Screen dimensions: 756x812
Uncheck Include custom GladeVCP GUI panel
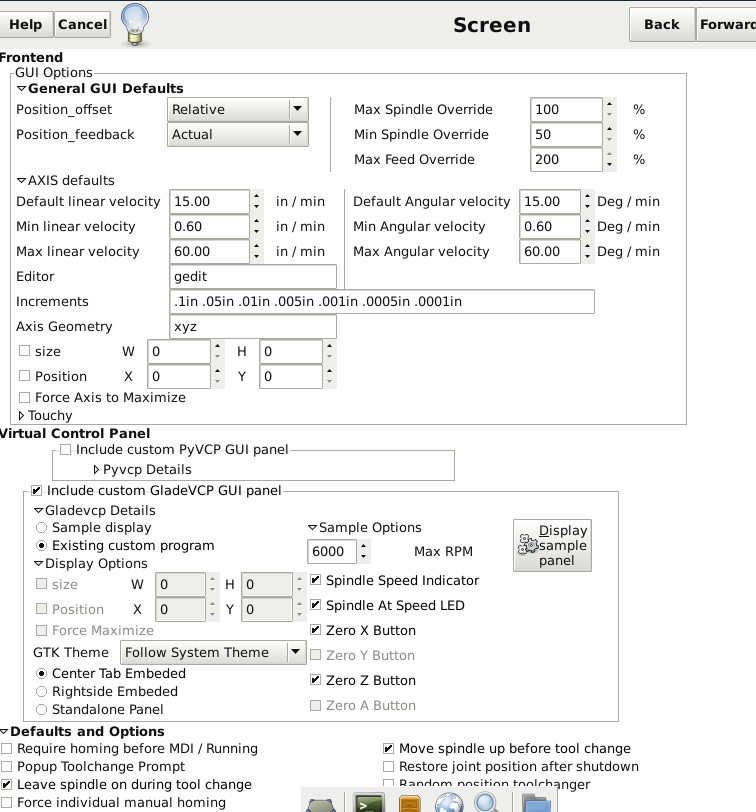pyautogui.click(x=36, y=490)
